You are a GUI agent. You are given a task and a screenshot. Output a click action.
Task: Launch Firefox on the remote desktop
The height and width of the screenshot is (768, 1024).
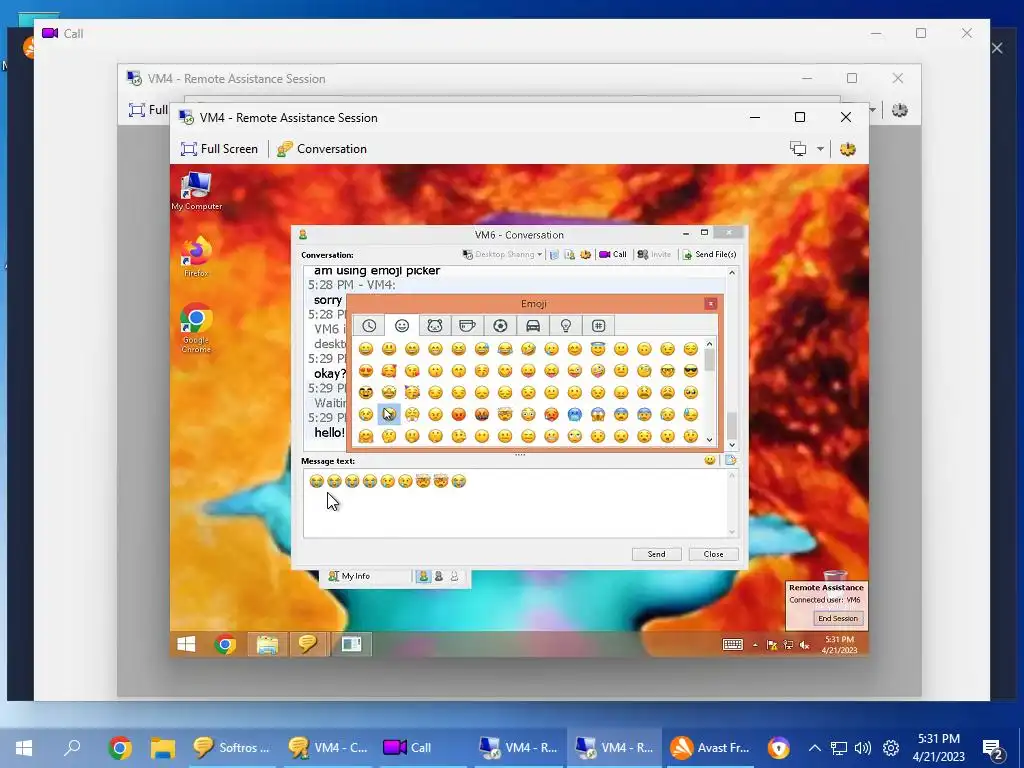pyautogui.click(x=196, y=257)
